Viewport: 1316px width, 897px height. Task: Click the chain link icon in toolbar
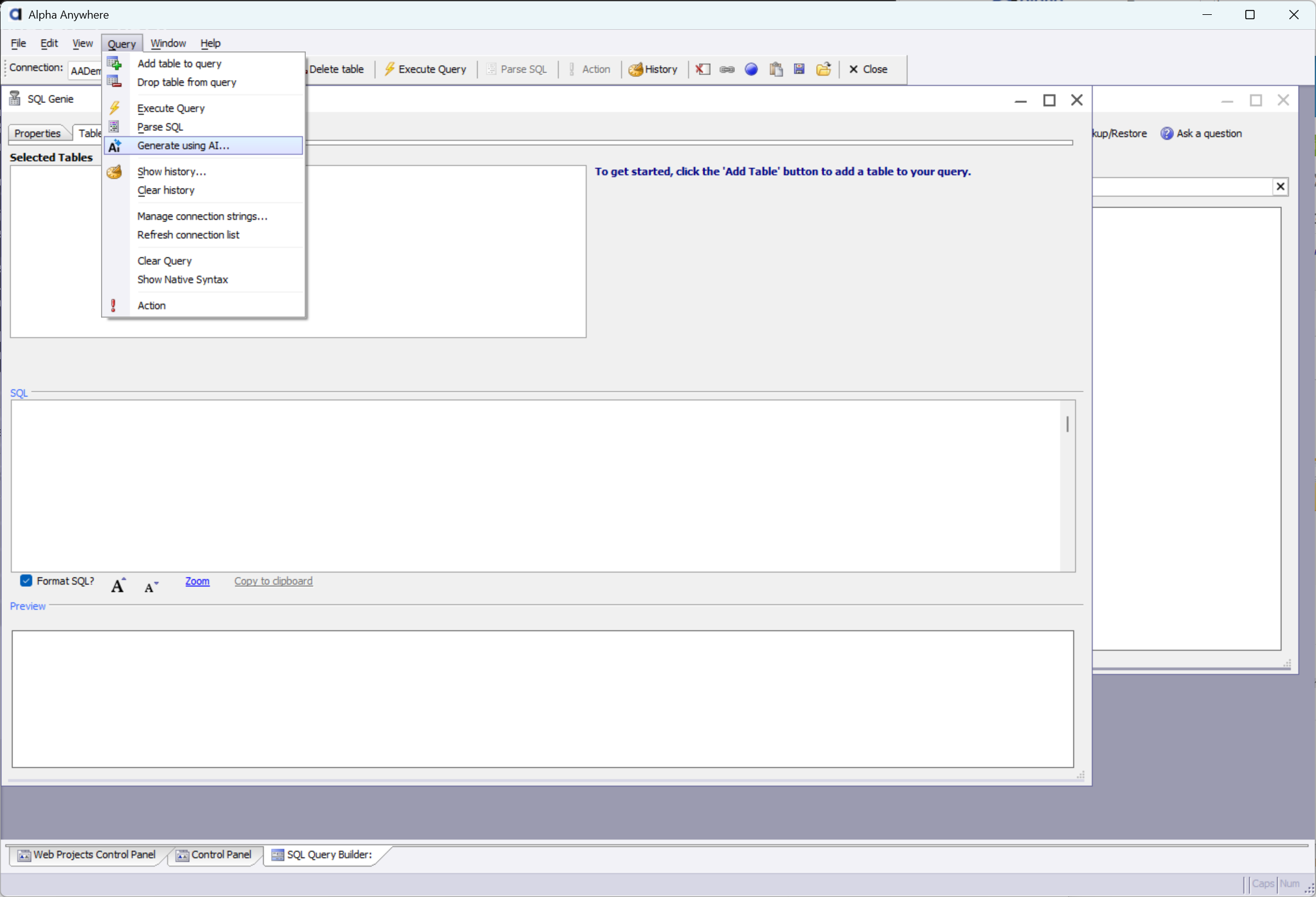coord(727,69)
